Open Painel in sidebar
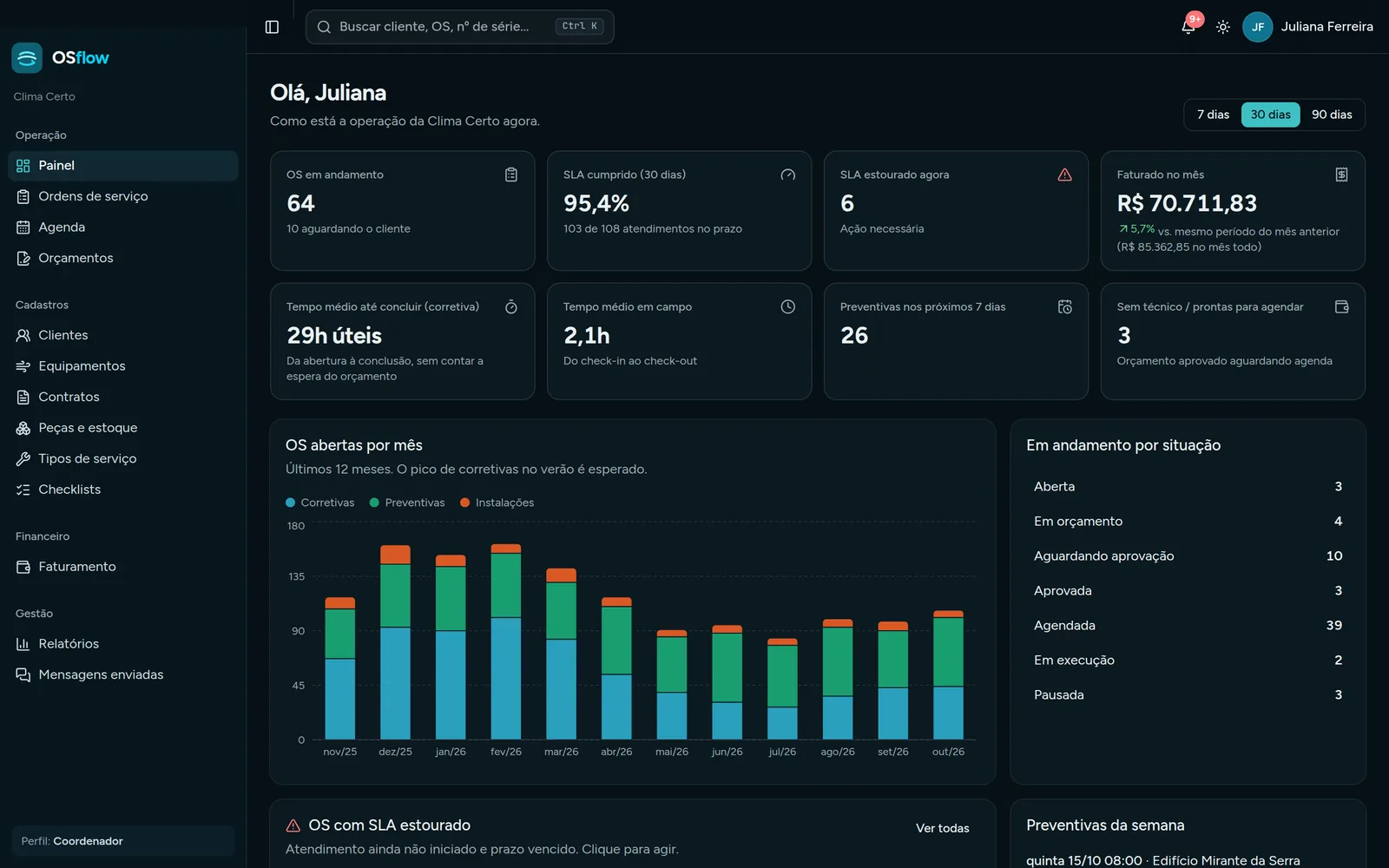 123,166
